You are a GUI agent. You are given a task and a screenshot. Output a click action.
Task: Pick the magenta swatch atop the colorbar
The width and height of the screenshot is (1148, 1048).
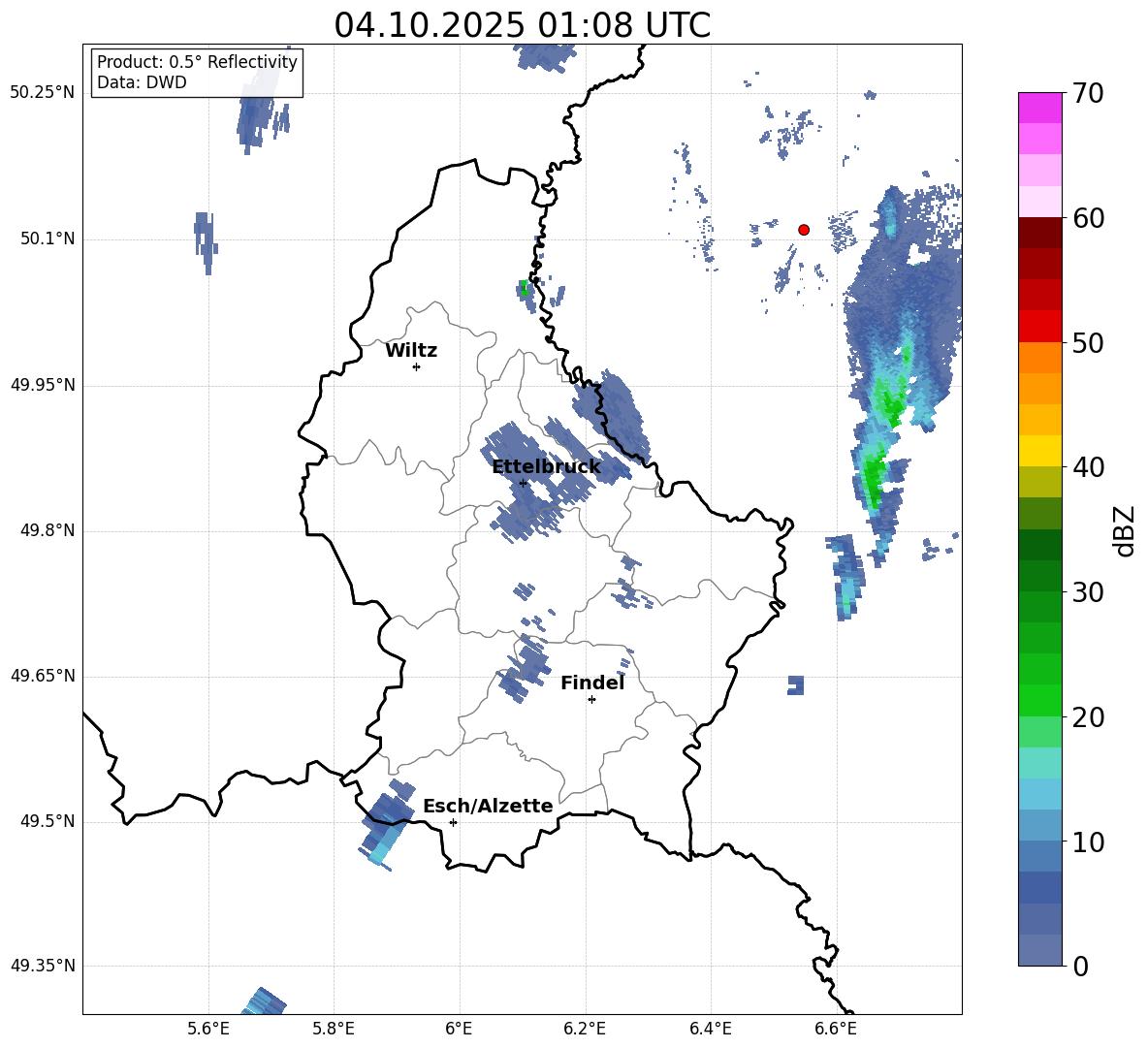[x=1040, y=109]
